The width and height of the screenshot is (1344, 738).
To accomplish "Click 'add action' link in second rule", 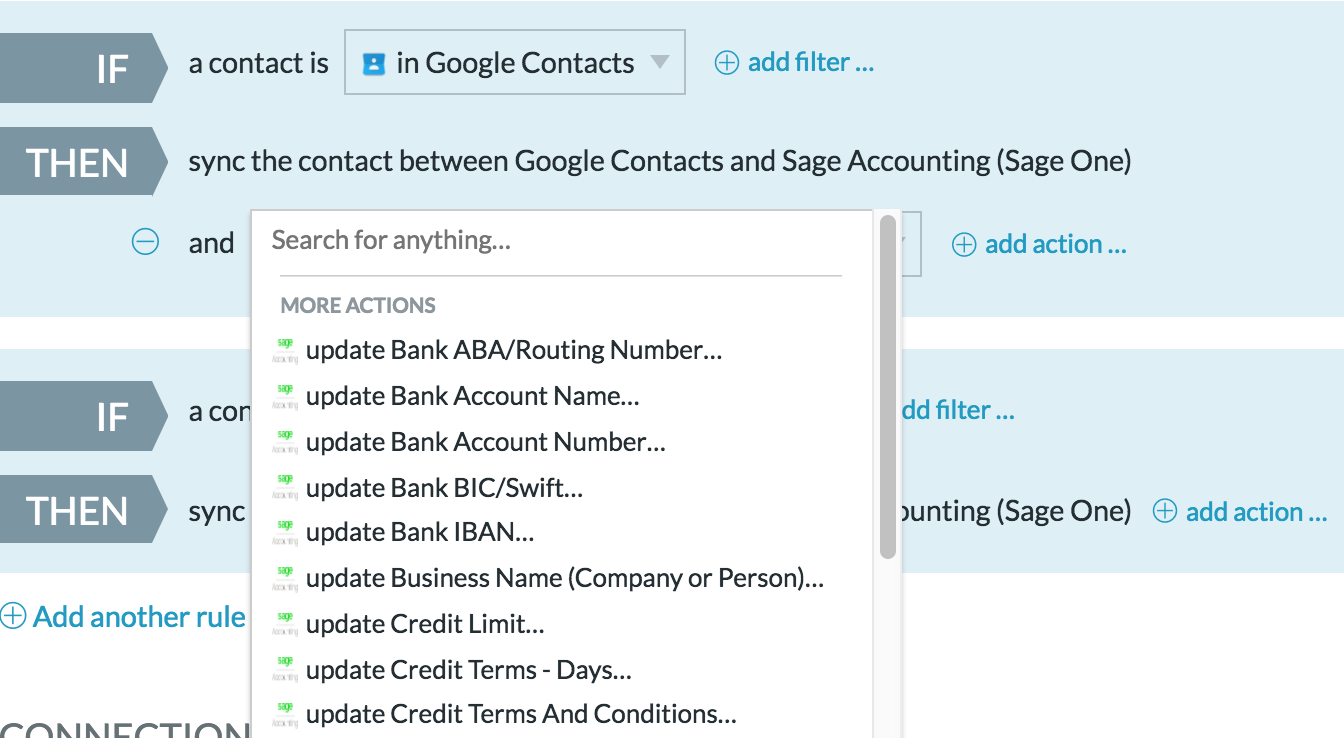I will click(x=1257, y=512).
